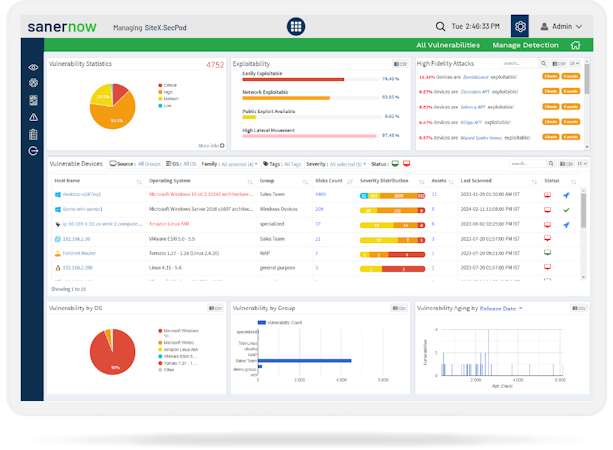Click the Easily Exploitable red progress bar
The image size is (613, 450).
pos(293,79)
